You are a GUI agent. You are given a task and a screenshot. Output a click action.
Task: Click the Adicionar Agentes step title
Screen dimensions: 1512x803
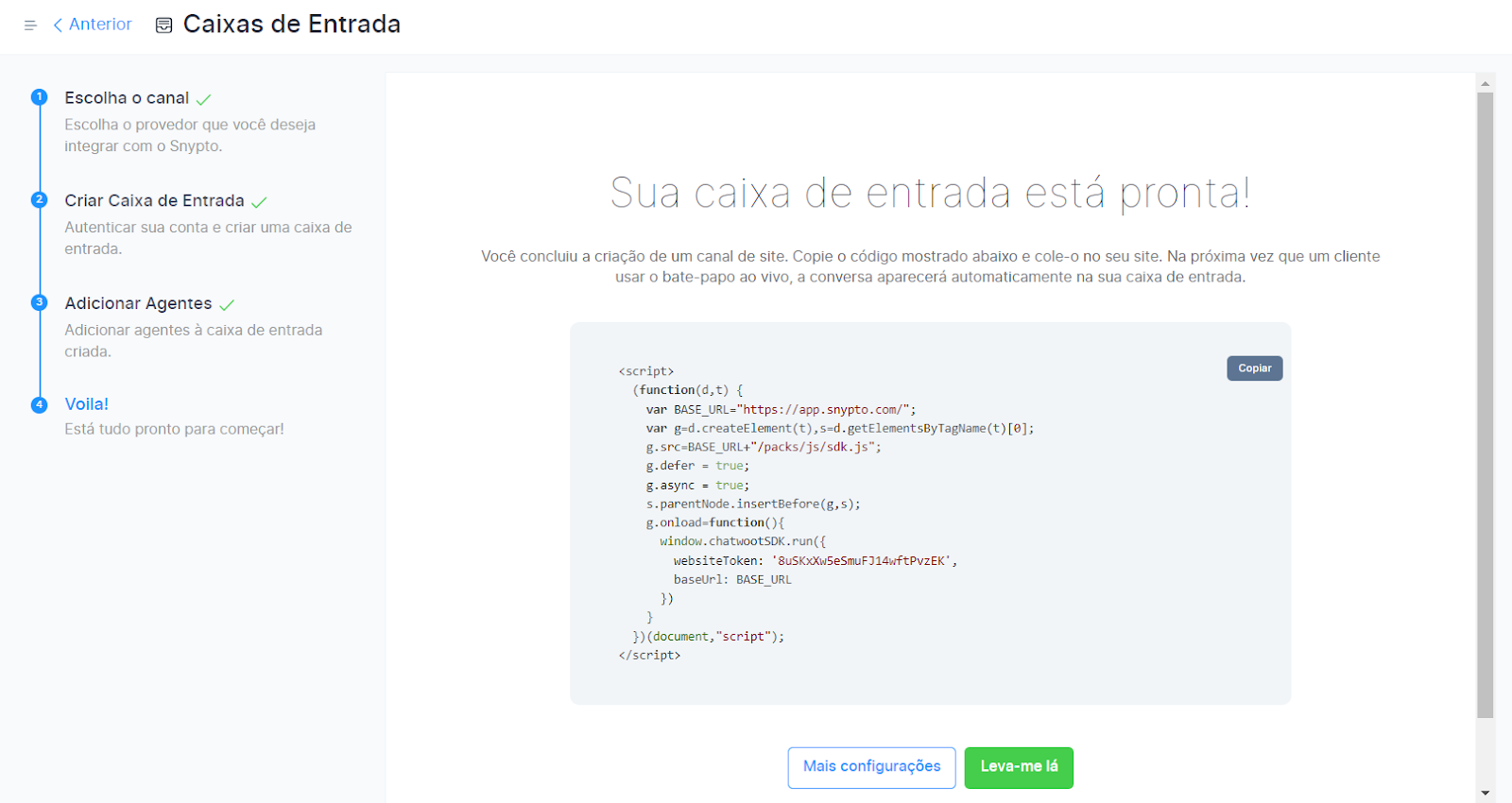tap(138, 303)
